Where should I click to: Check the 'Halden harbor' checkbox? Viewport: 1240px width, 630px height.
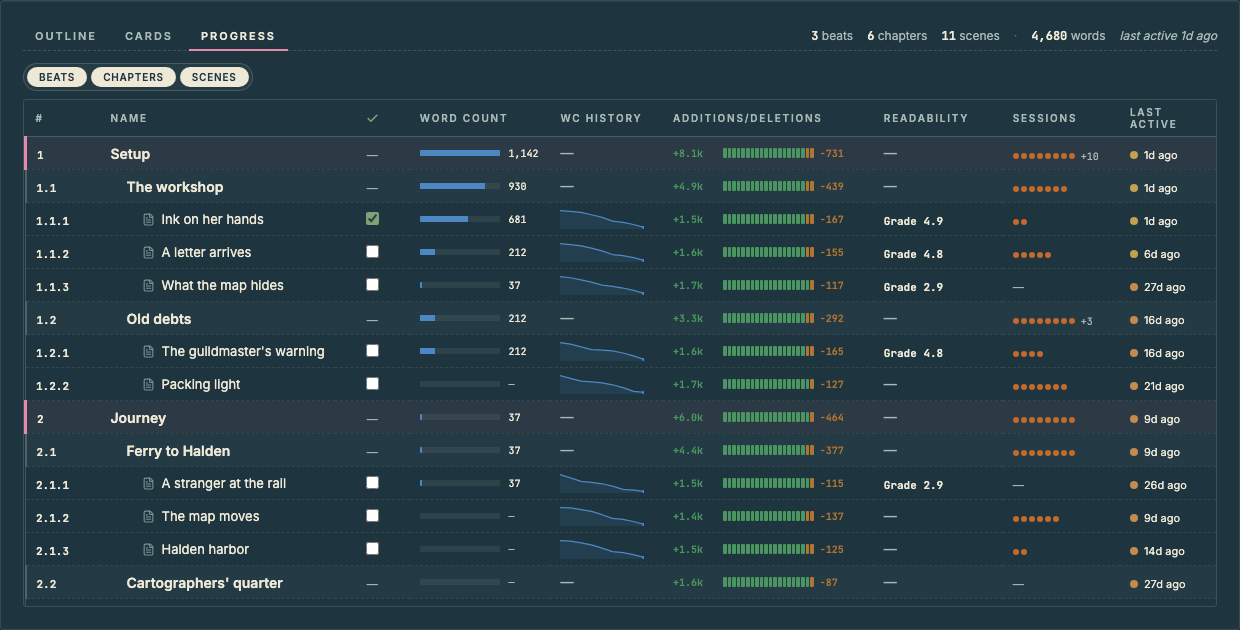click(373, 549)
